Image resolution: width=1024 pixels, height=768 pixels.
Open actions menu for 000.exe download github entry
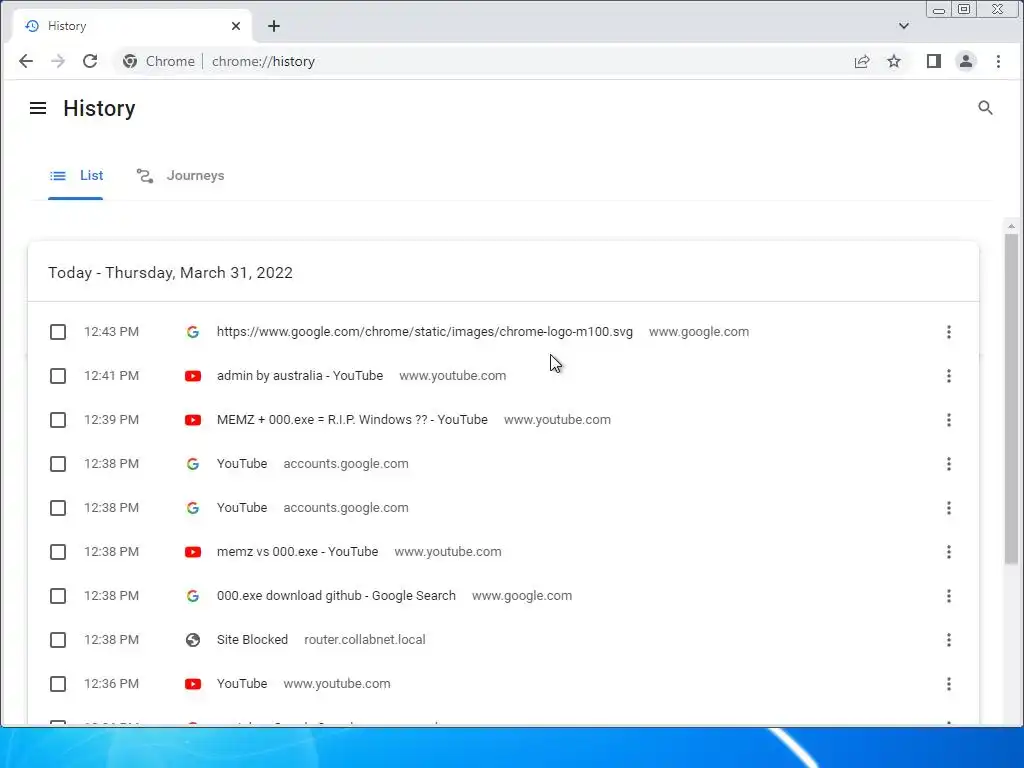[x=949, y=596]
